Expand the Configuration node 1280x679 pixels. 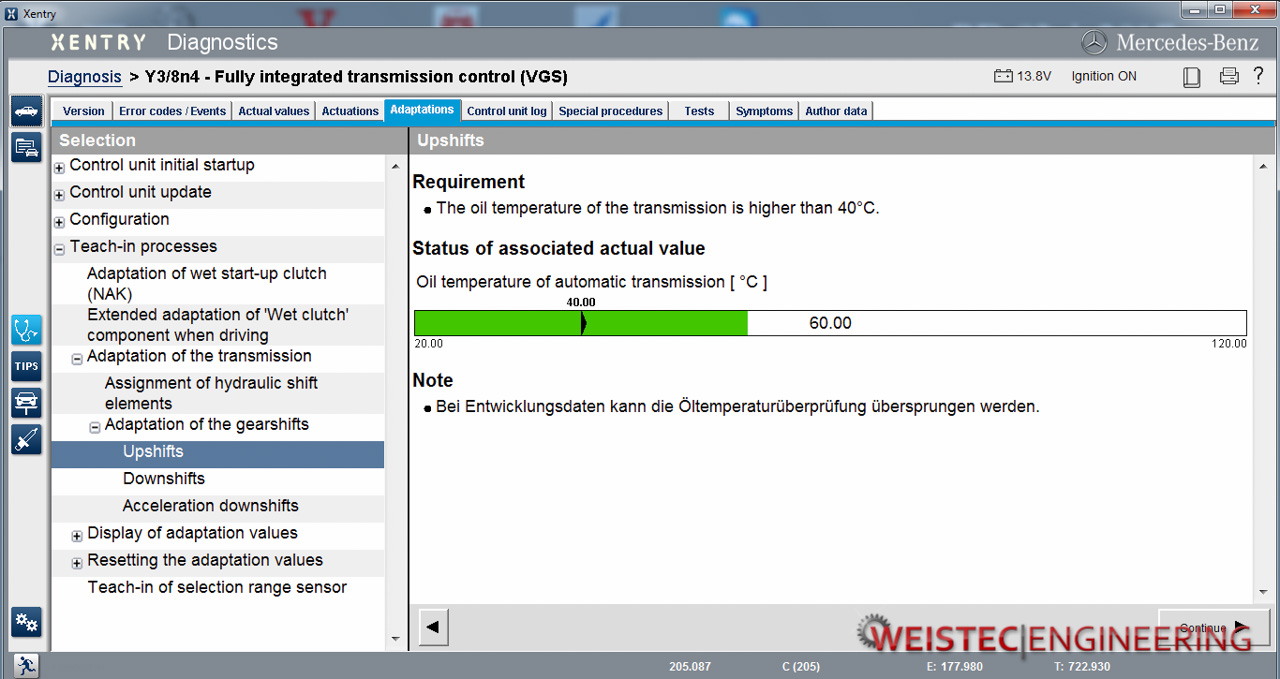tap(59, 222)
